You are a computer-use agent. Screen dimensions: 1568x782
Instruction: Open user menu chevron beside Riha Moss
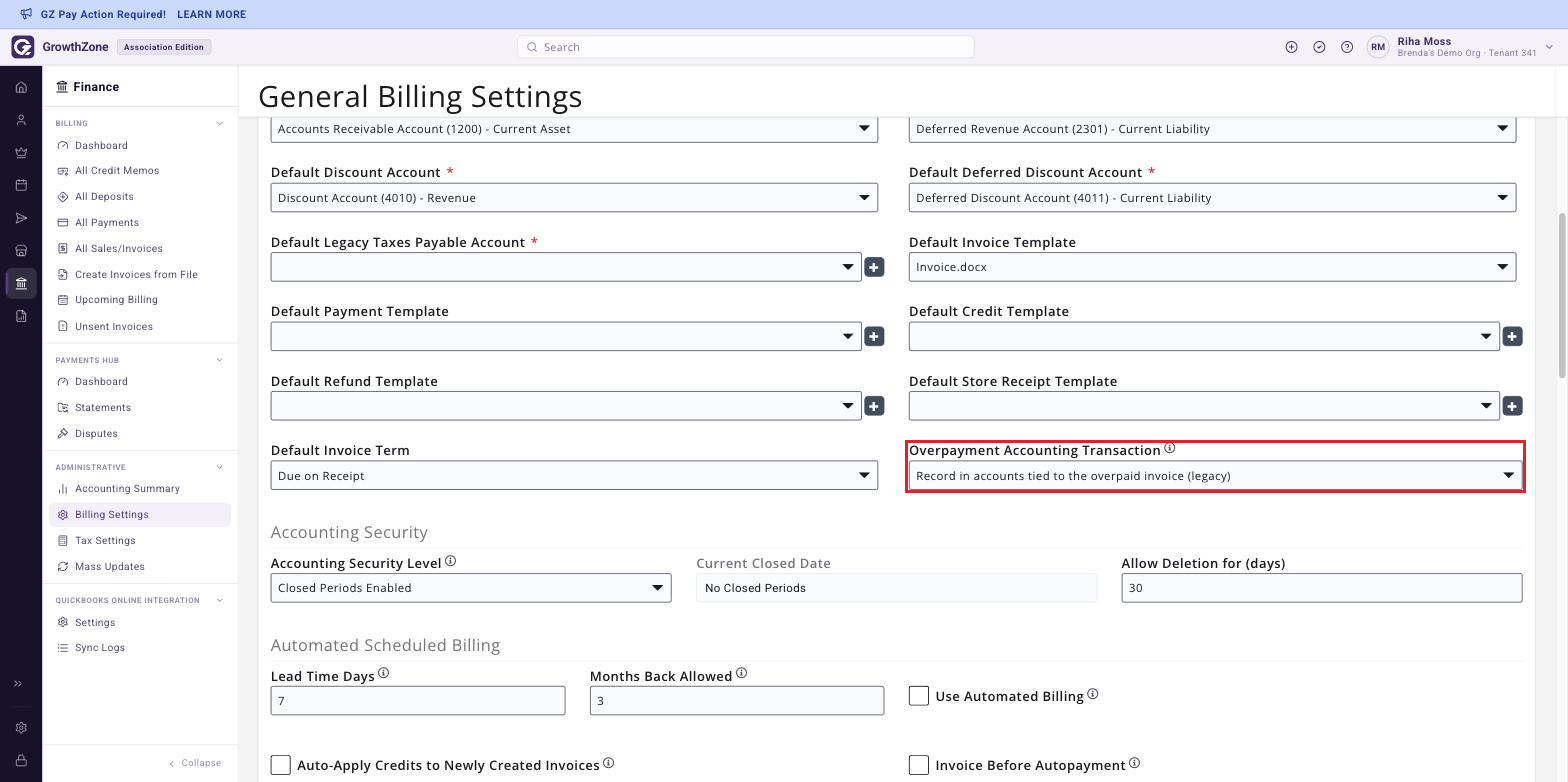tap(1549, 47)
